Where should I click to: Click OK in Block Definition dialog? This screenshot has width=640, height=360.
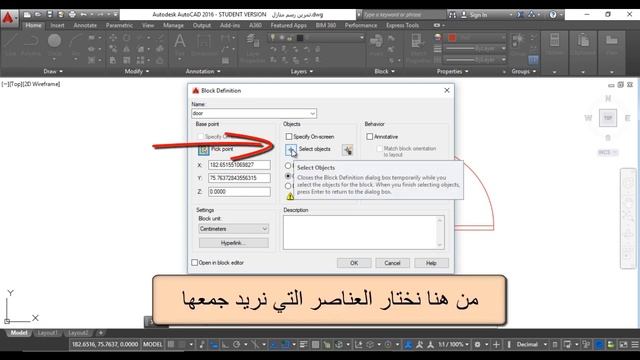(x=354, y=263)
